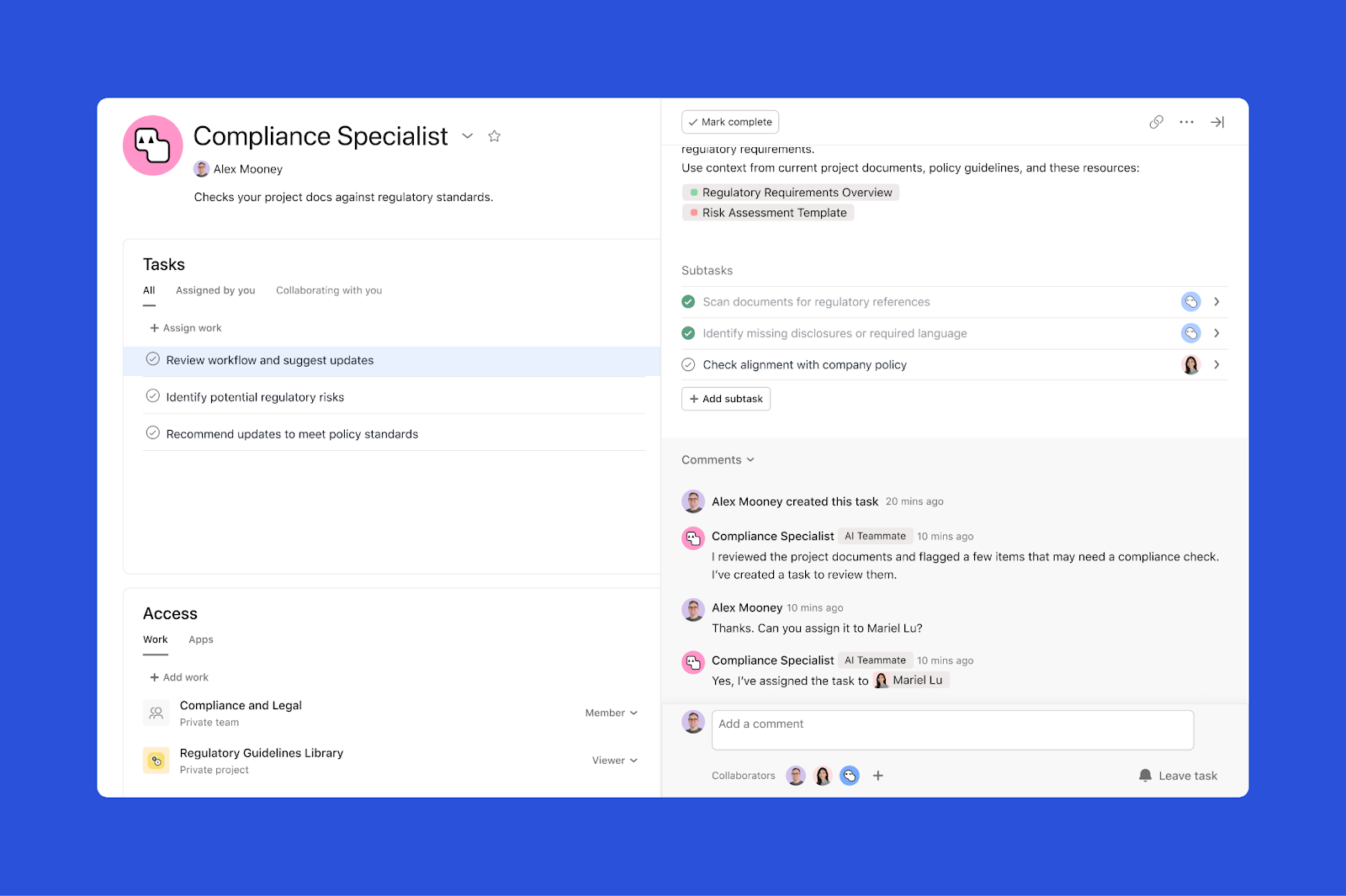Click the Mark complete button

pos(729,122)
